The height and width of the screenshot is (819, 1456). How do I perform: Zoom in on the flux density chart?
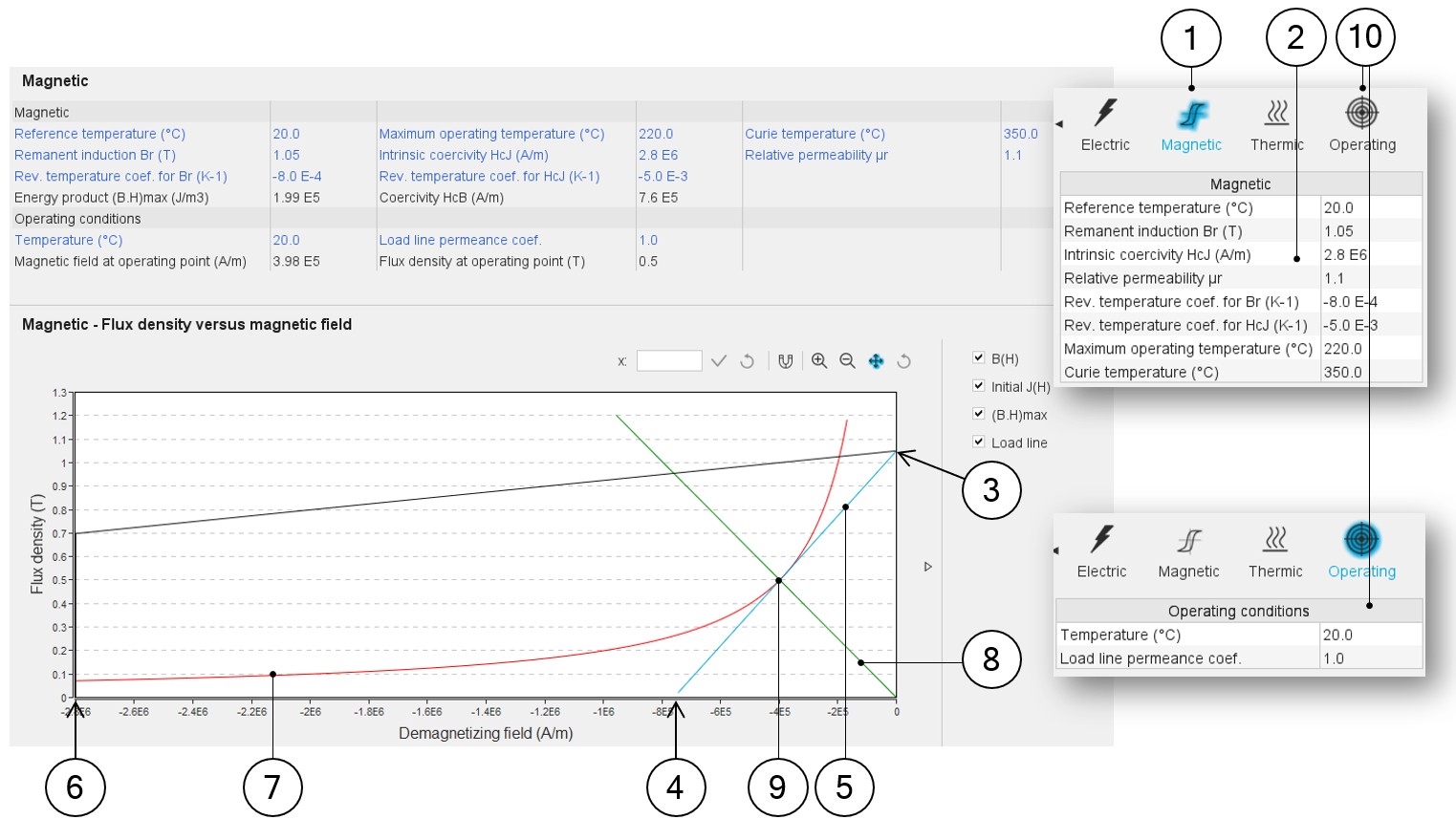pyautogui.click(x=819, y=361)
